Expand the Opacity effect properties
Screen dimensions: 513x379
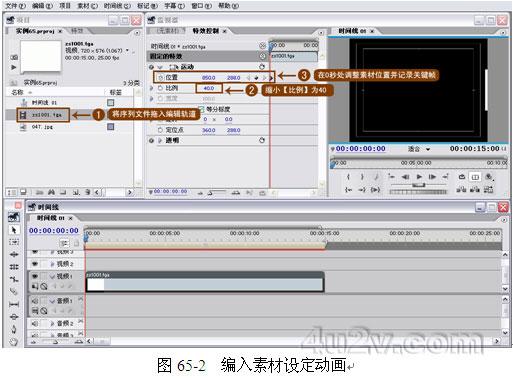(160, 141)
